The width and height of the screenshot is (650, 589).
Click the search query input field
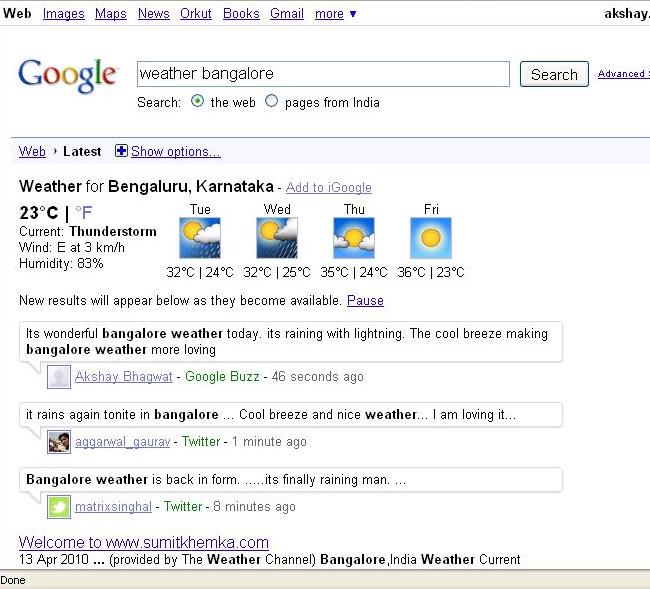(323, 74)
